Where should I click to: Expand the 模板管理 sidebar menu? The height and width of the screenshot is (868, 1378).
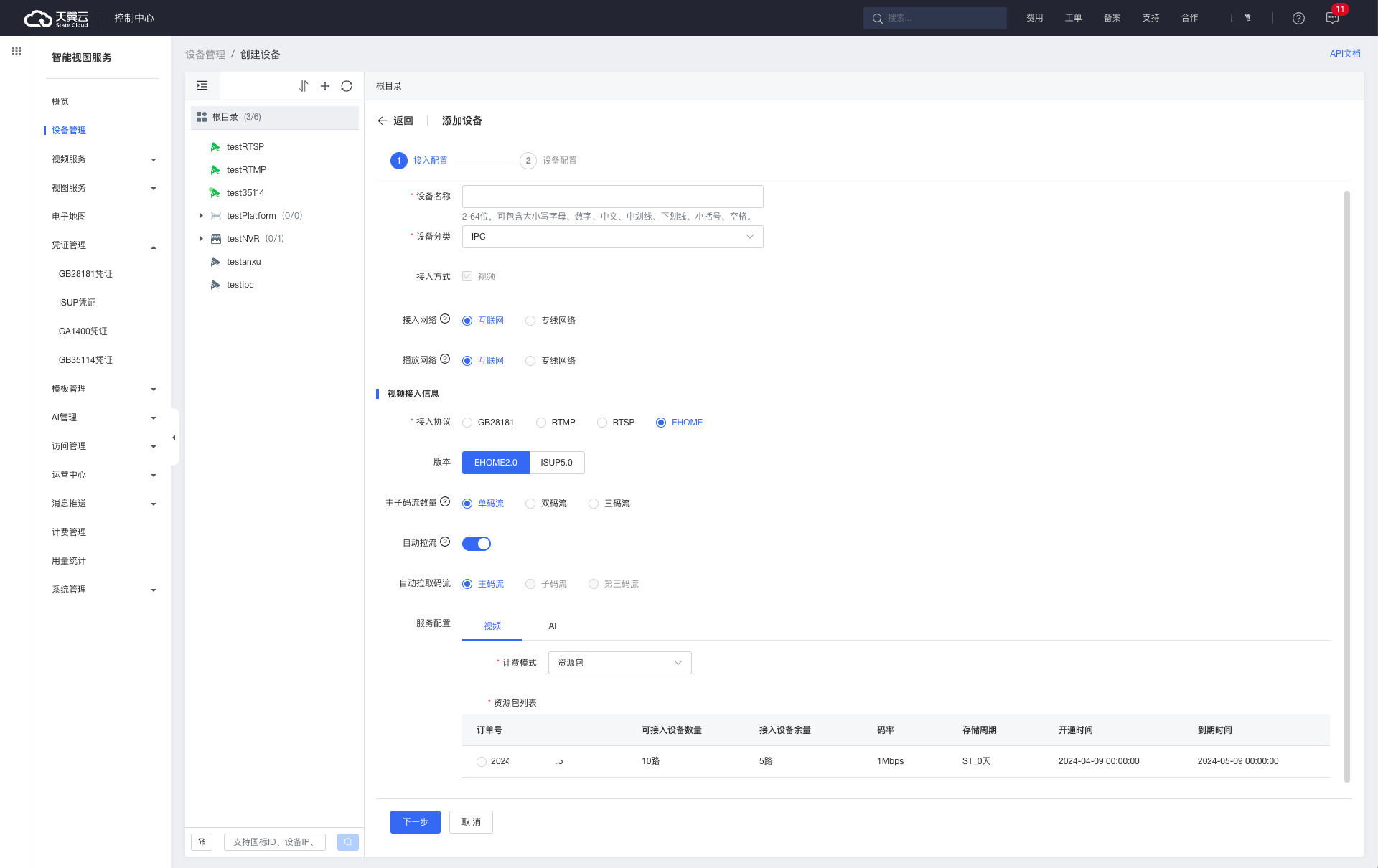(x=103, y=389)
